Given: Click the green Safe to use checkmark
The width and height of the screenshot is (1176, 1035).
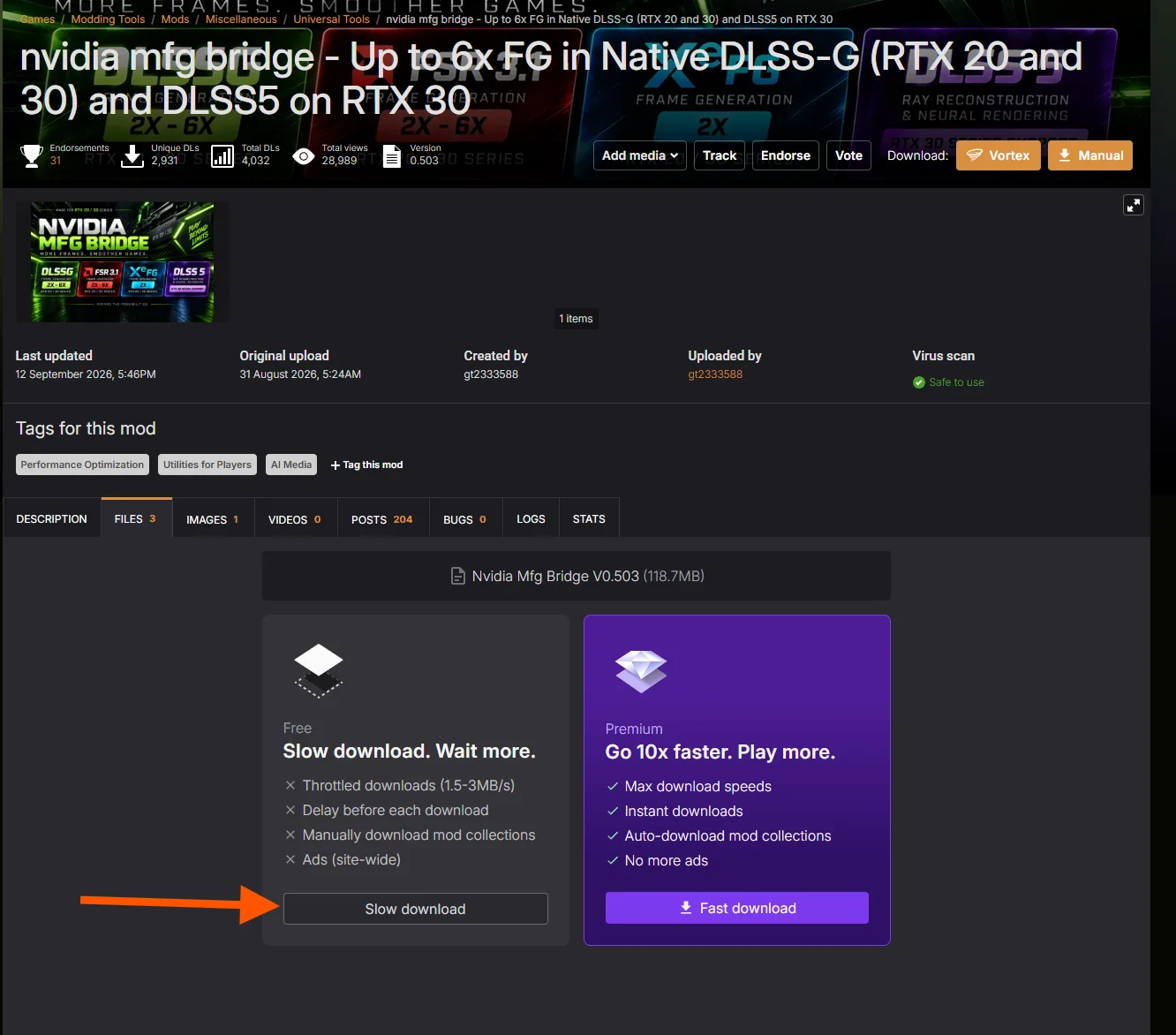Looking at the screenshot, I should [x=919, y=382].
